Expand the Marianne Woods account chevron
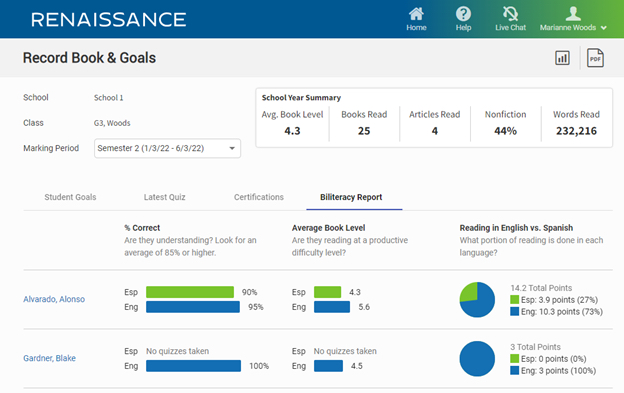The height and width of the screenshot is (393, 624). pos(604,28)
